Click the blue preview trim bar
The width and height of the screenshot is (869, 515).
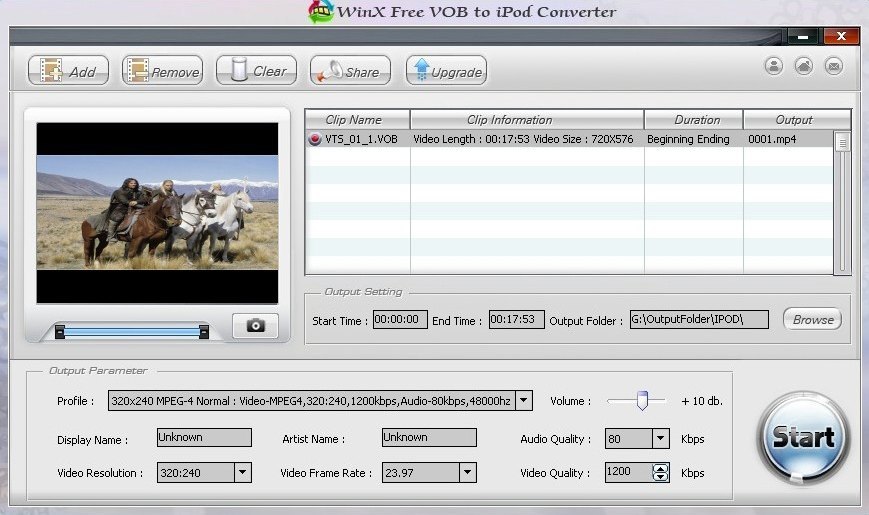[132, 332]
